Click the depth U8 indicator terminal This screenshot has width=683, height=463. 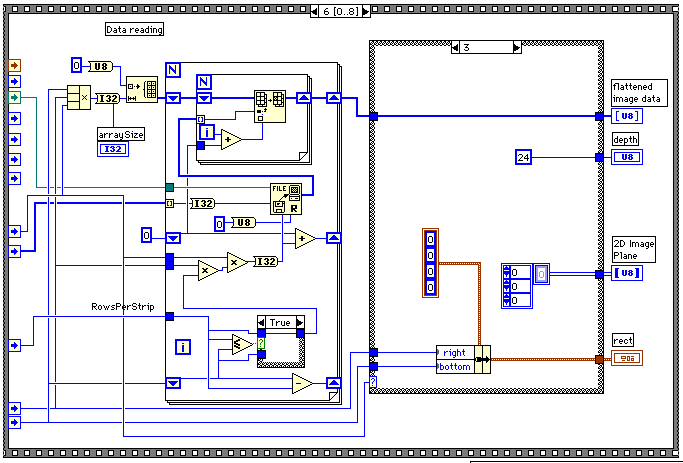(627, 157)
